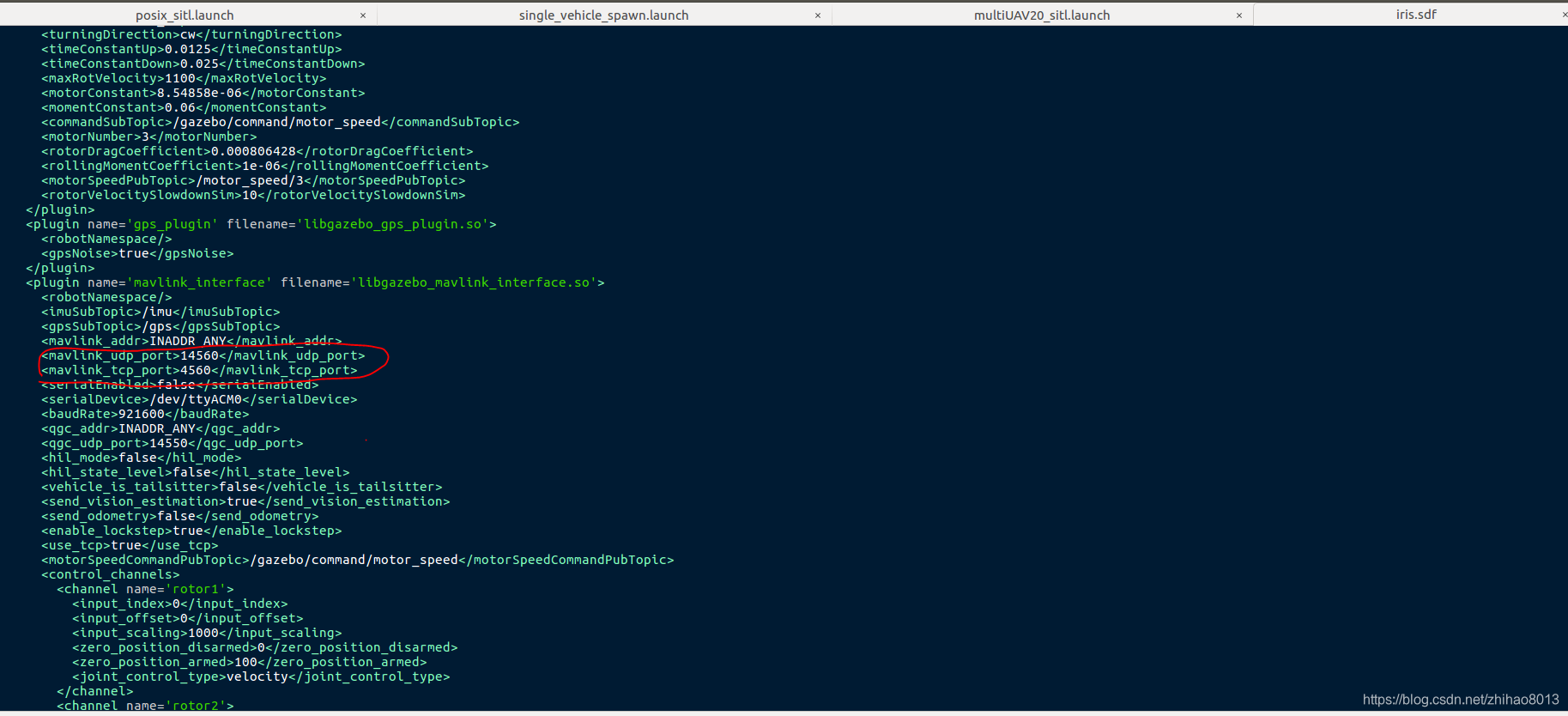Screen dimensions: 1568x716
Task: Click the motorNumber 3 line
Action: (x=149, y=137)
